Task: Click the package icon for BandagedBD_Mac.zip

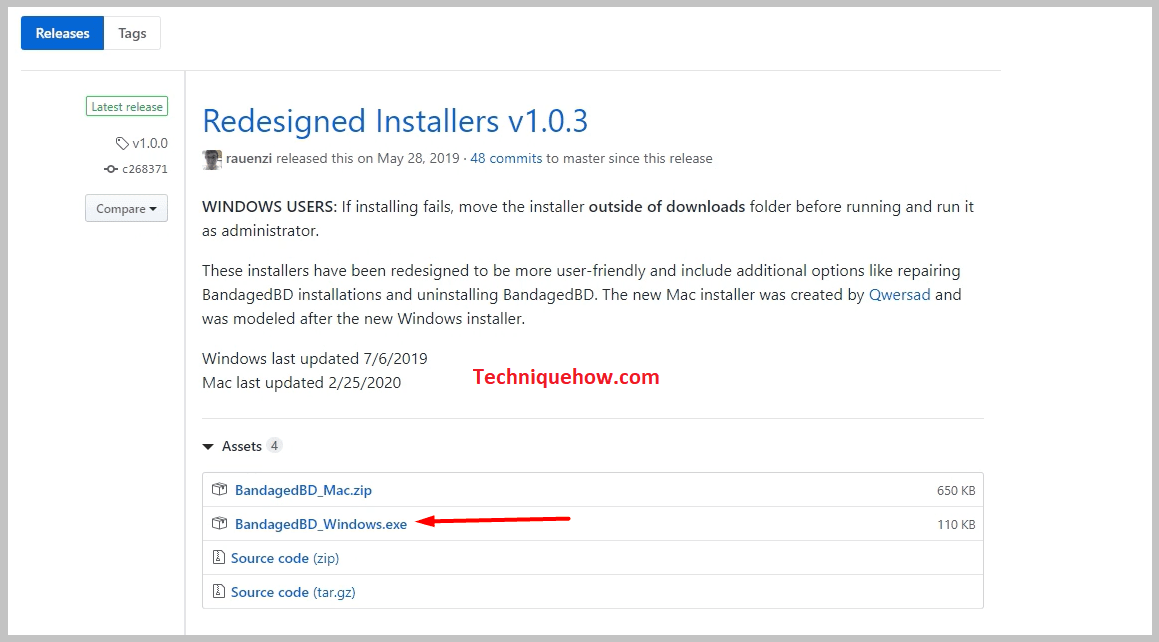Action: (x=220, y=489)
